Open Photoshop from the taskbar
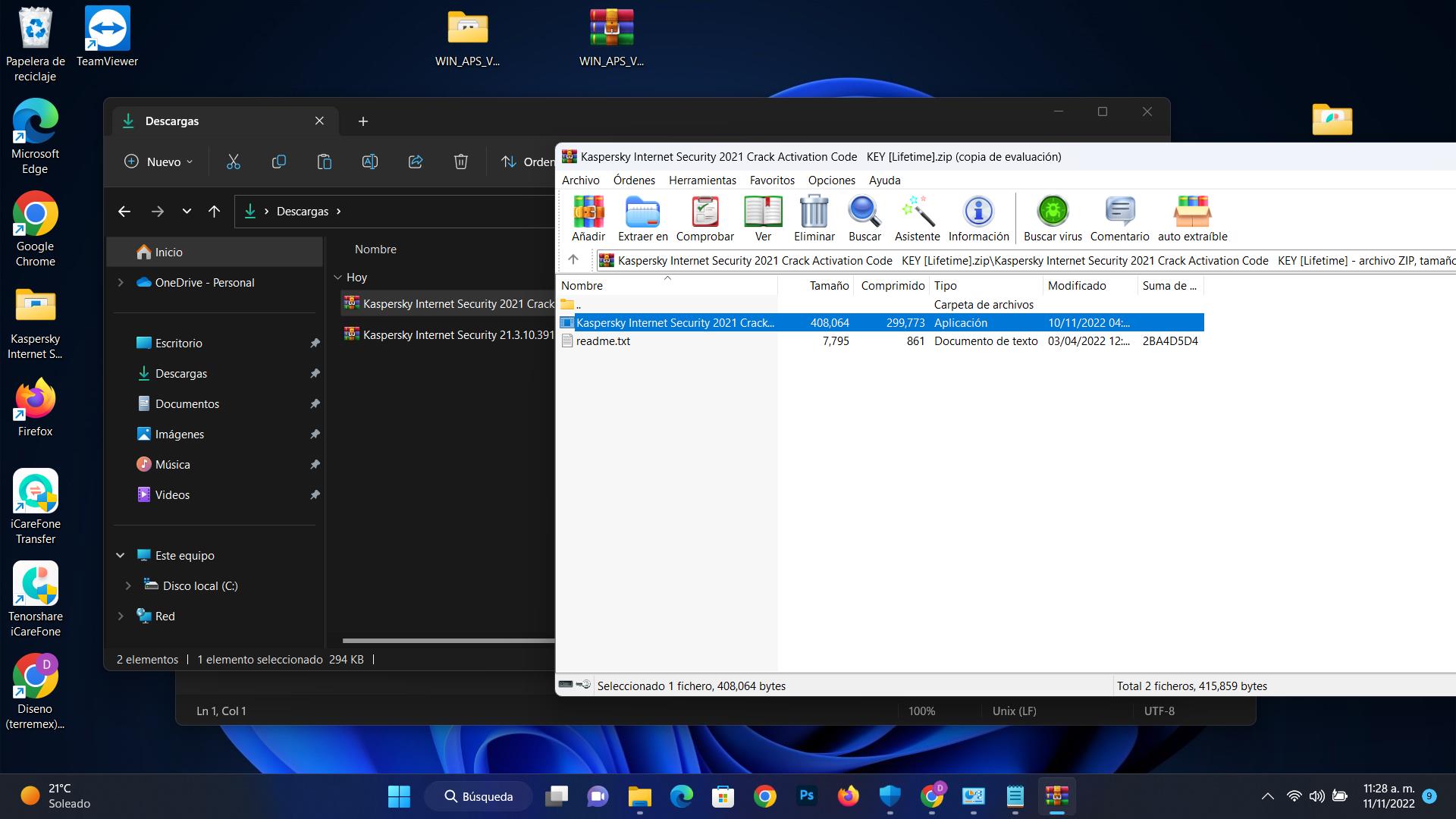 806,796
